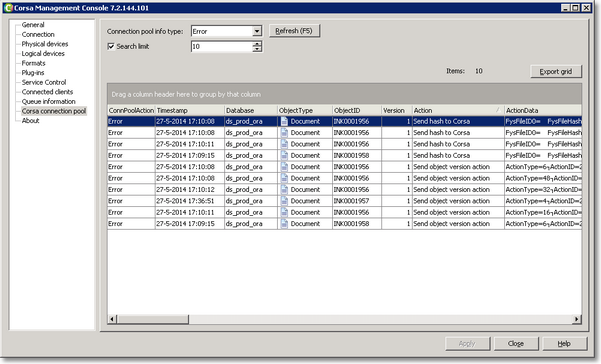601x364 pixels.
Task: Click the ActionData column header
Action: click(x=543, y=110)
